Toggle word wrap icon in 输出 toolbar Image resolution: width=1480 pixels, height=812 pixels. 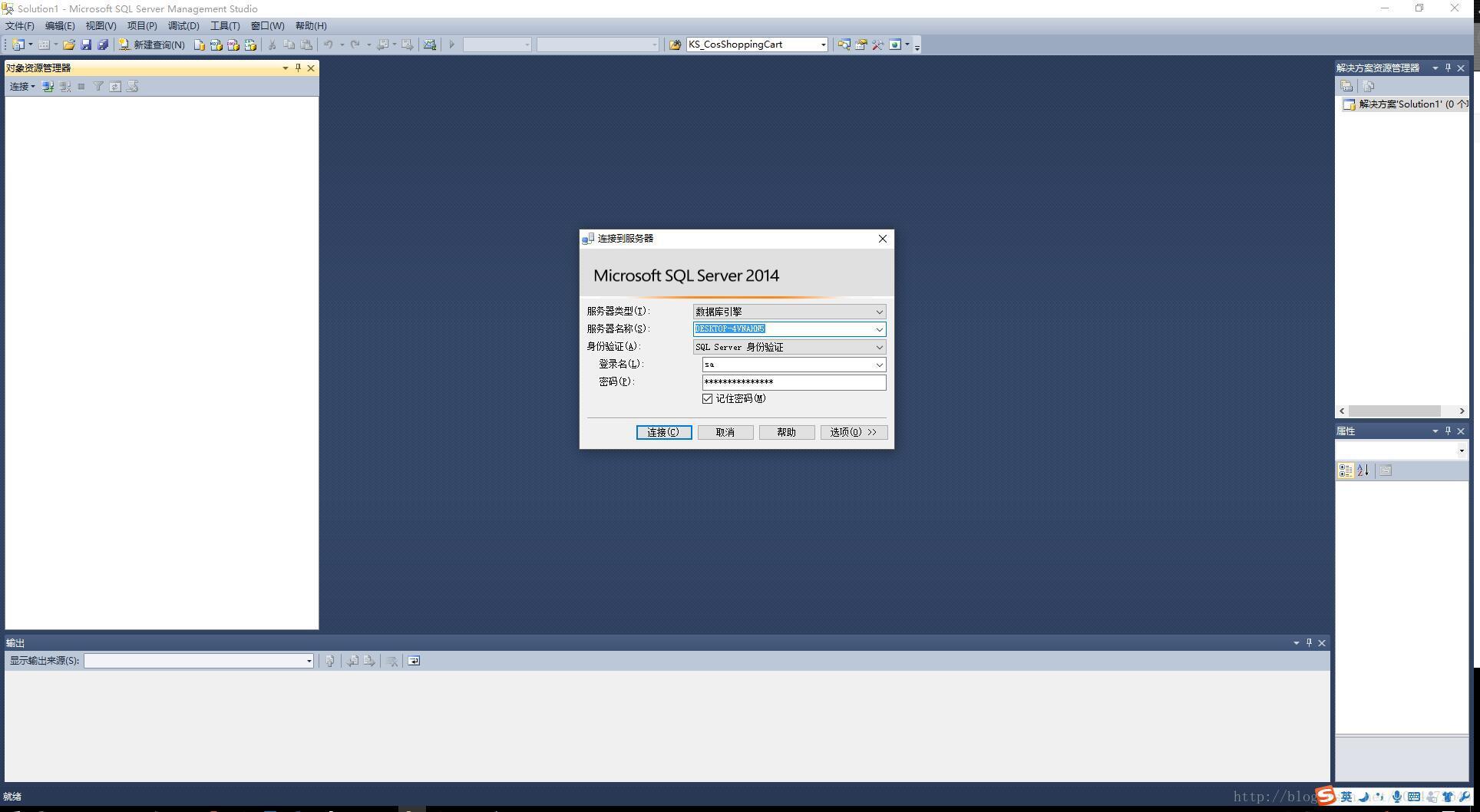point(414,661)
